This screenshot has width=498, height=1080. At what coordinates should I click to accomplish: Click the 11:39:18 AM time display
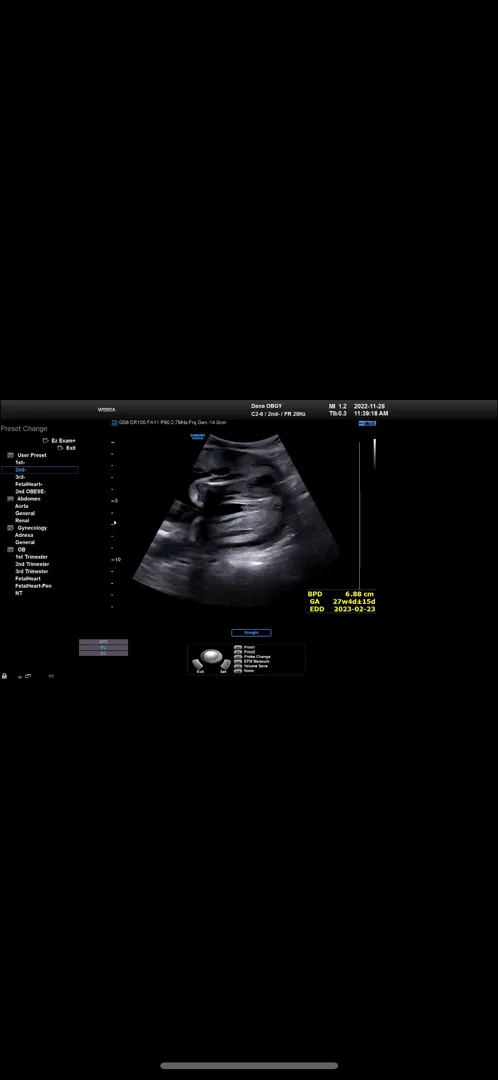(371, 414)
